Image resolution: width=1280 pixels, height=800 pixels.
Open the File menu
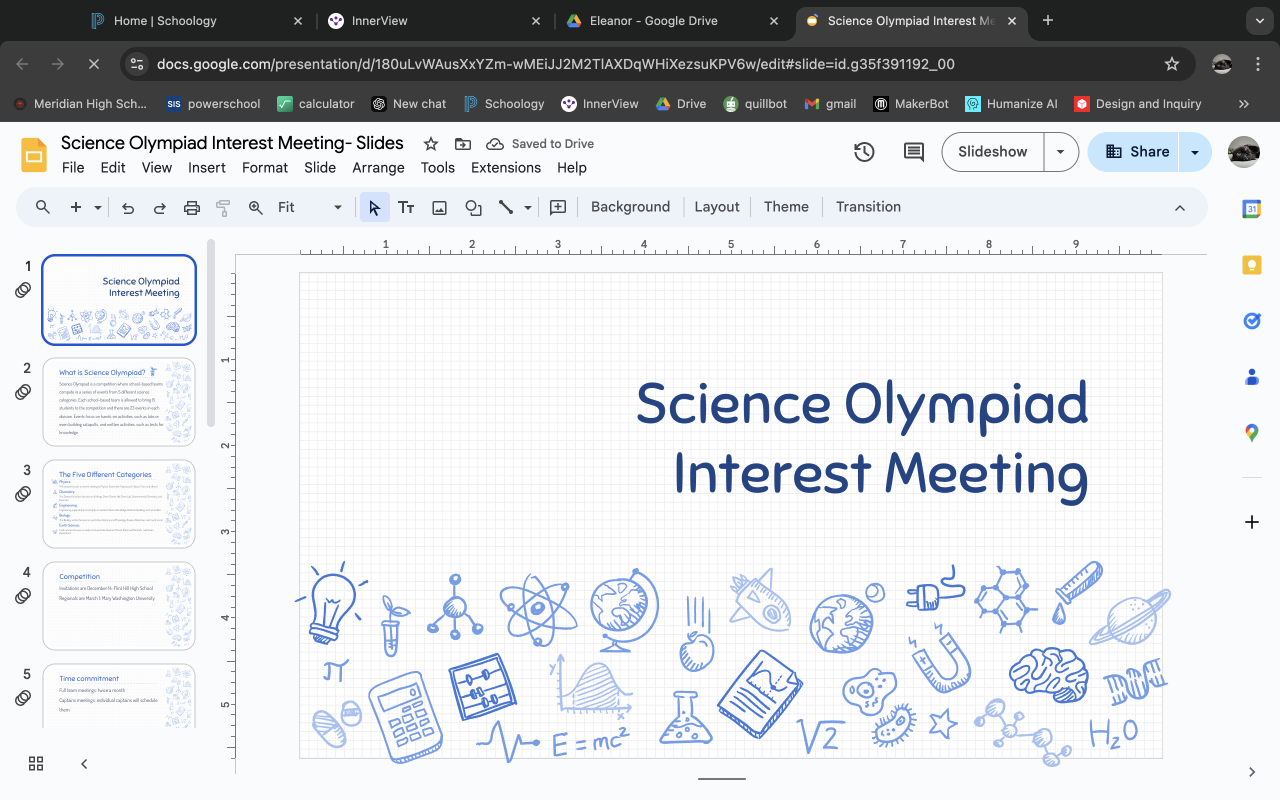click(73, 167)
